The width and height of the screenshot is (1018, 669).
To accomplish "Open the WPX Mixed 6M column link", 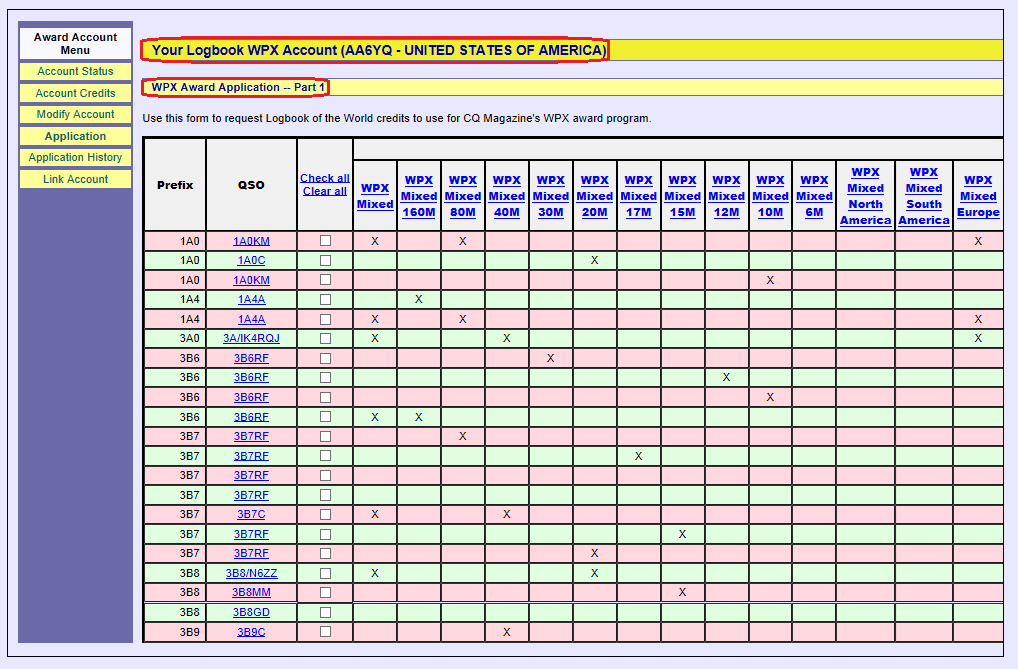I will tap(814, 196).
